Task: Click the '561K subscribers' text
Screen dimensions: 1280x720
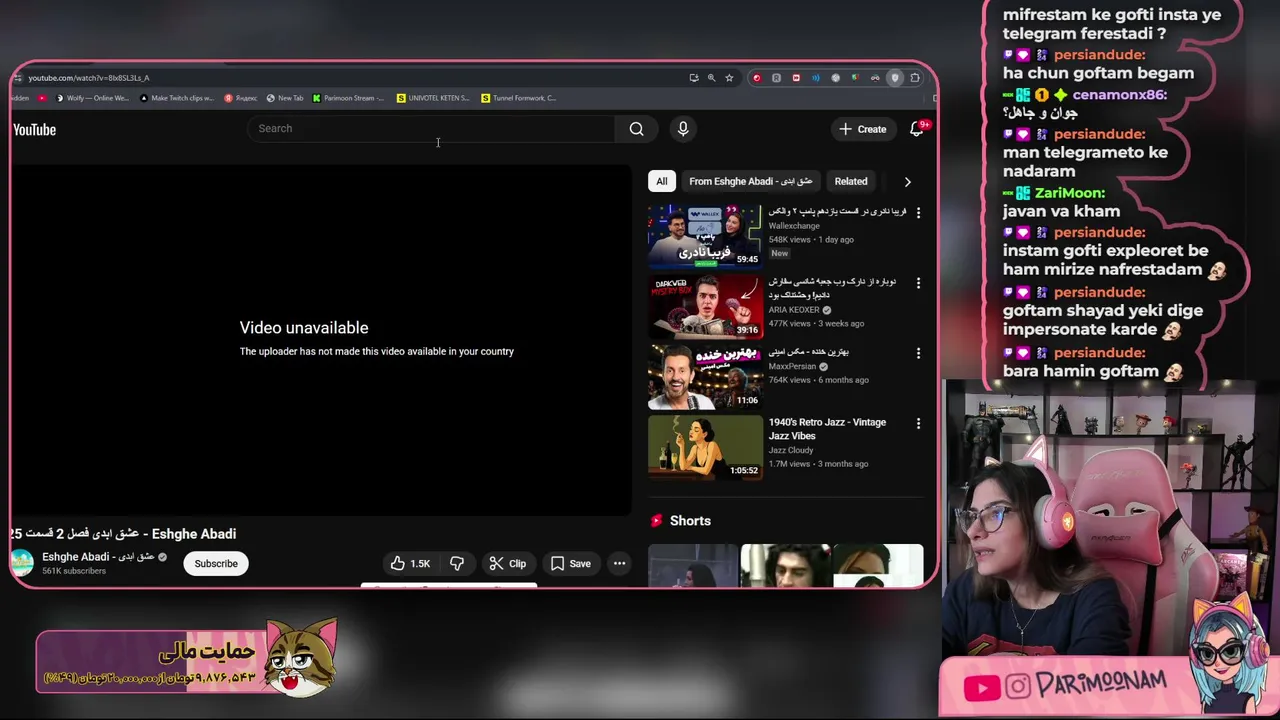Action: point(74,571)
